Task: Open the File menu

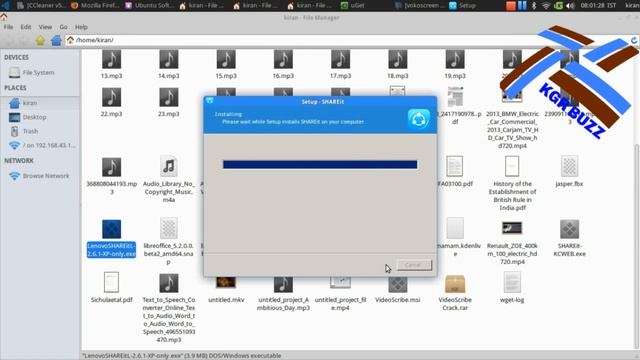Action: coord(8,27)
